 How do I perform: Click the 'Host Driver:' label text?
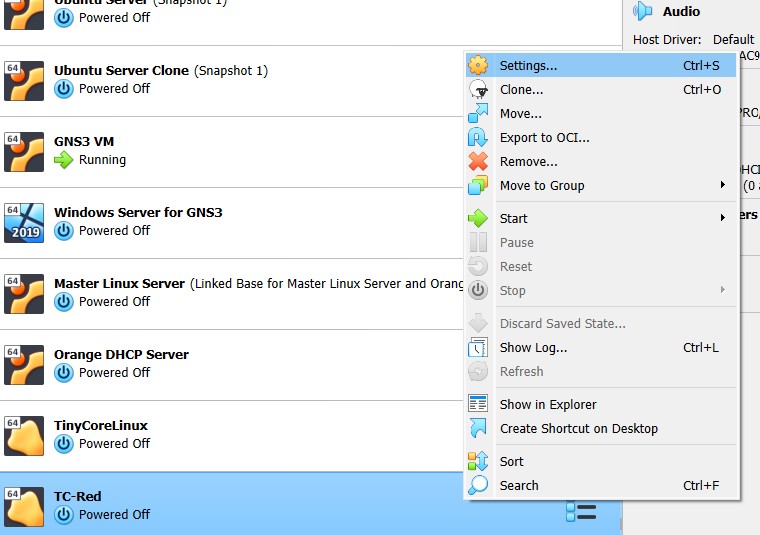pyautogui.click(x=667, y=40)
